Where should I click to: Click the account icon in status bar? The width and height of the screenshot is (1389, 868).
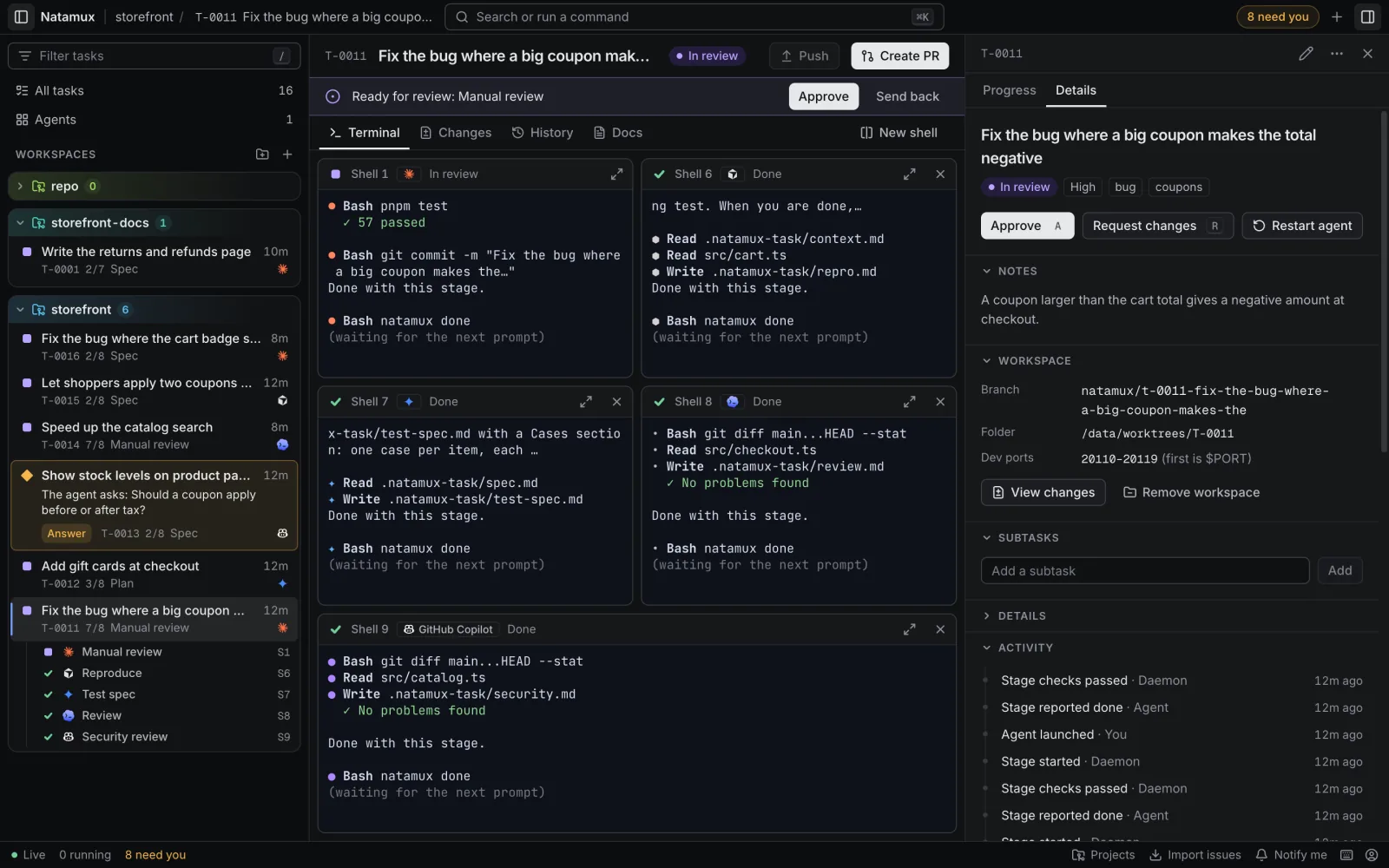click(1371, 855)
